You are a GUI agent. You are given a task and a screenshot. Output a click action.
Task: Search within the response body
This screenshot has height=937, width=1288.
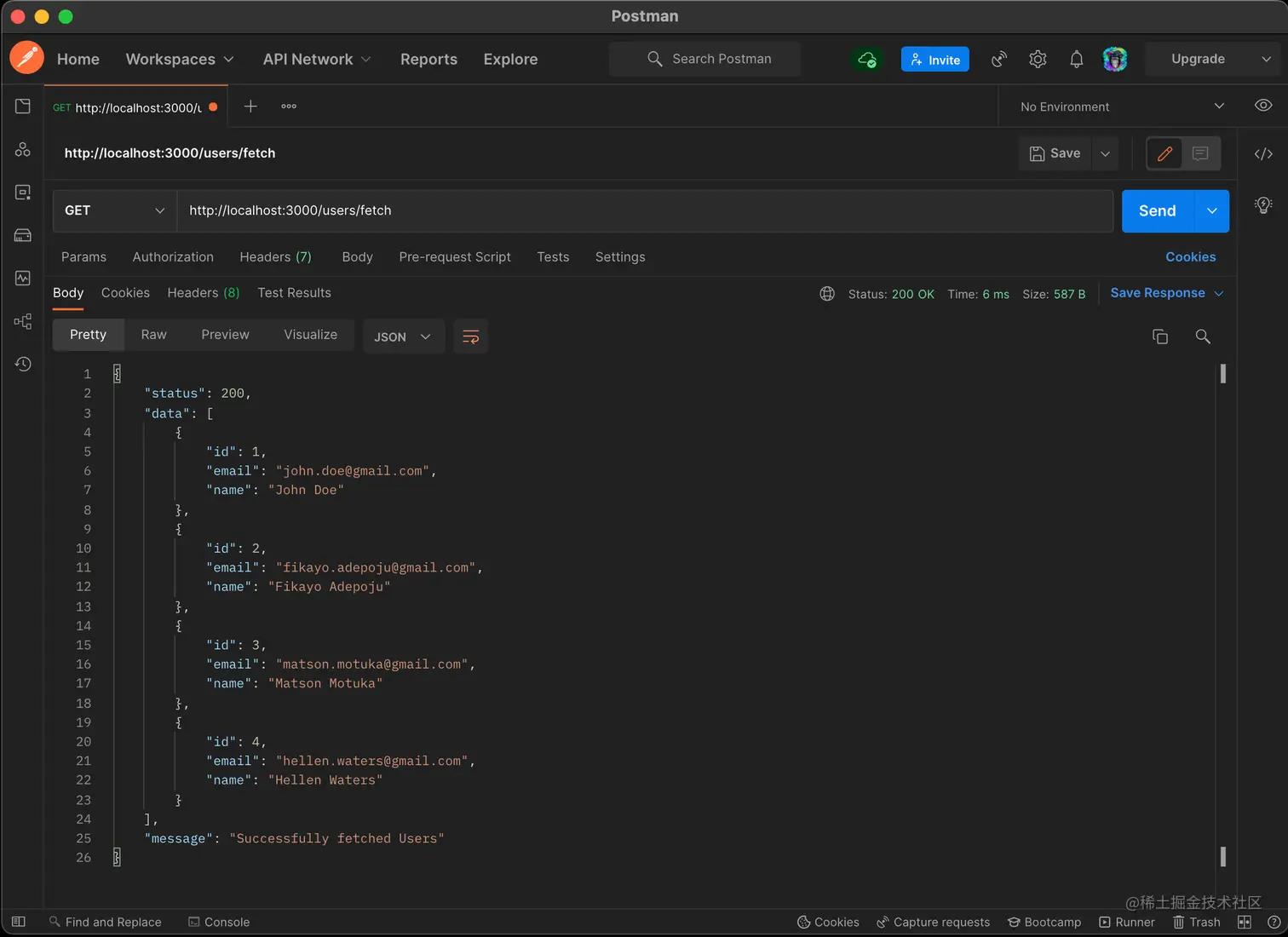[1203, 336]
